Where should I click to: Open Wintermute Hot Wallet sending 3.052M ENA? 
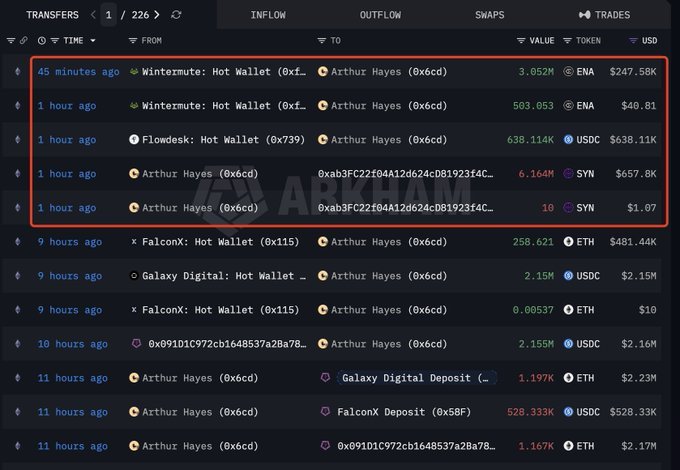tap(224, 72)
